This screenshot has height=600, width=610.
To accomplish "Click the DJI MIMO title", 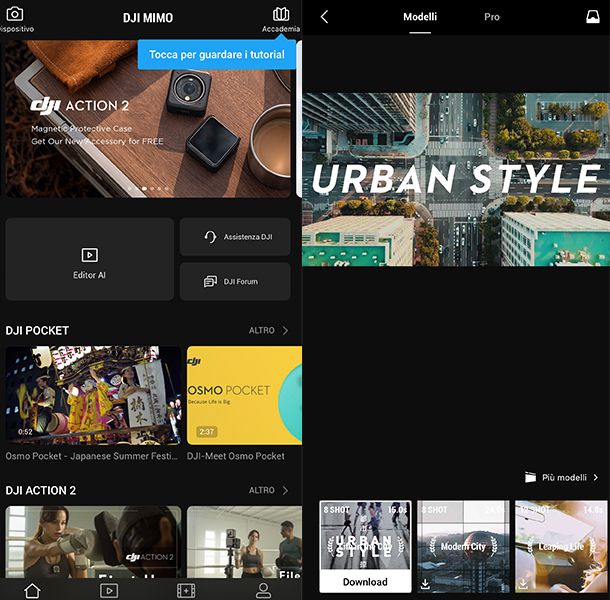I will (x=148, y=18).
